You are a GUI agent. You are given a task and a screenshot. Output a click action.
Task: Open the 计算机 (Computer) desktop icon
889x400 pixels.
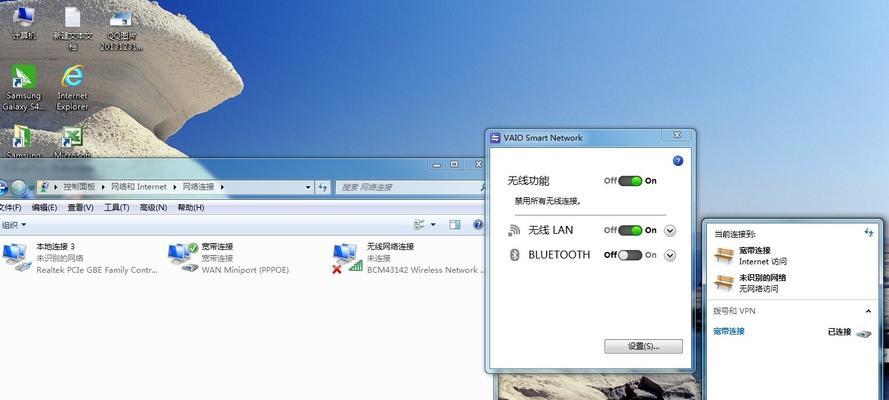[x=24, y=23]
